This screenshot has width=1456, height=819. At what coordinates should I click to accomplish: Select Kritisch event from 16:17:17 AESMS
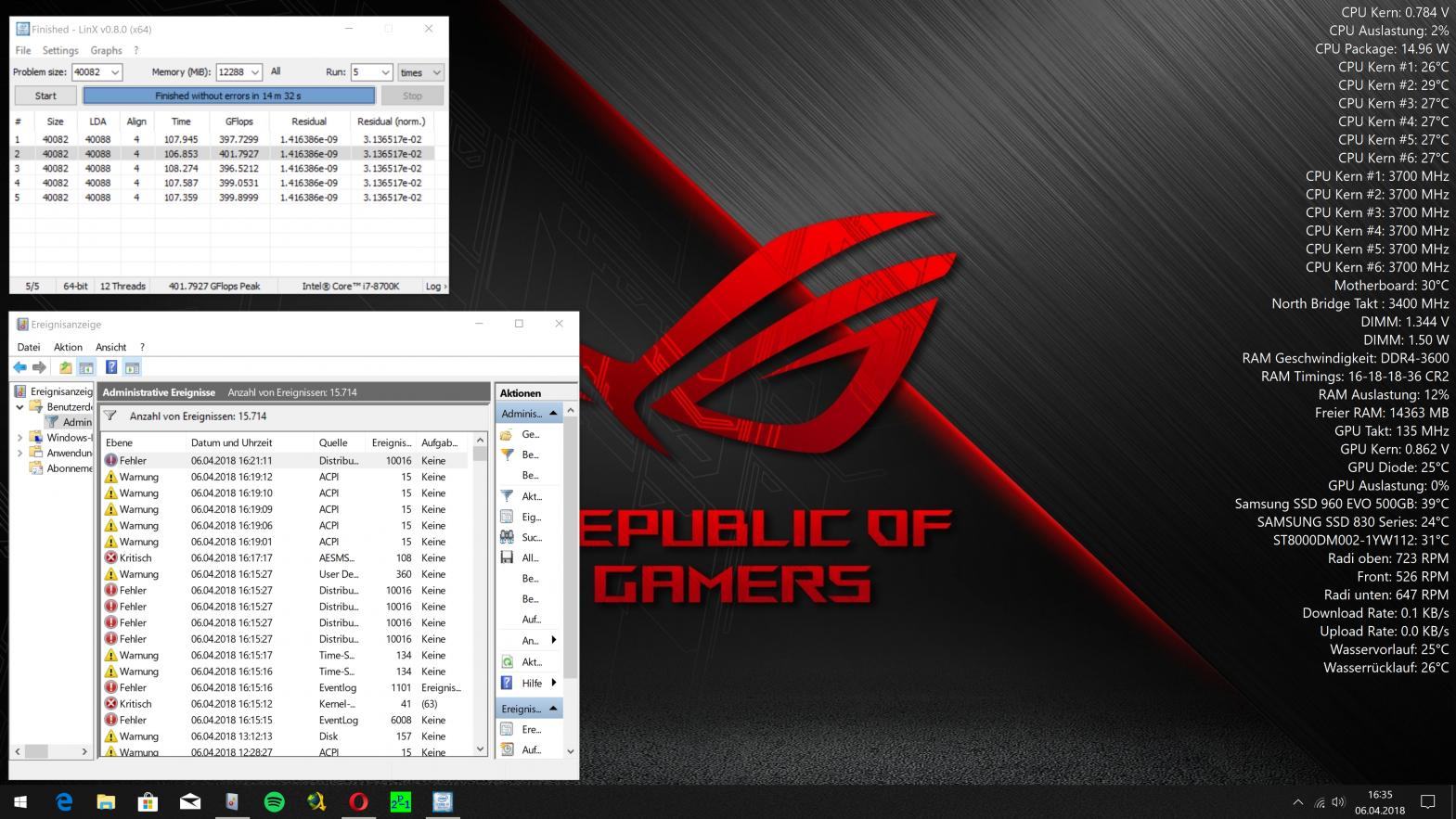[x=288, y=558]
